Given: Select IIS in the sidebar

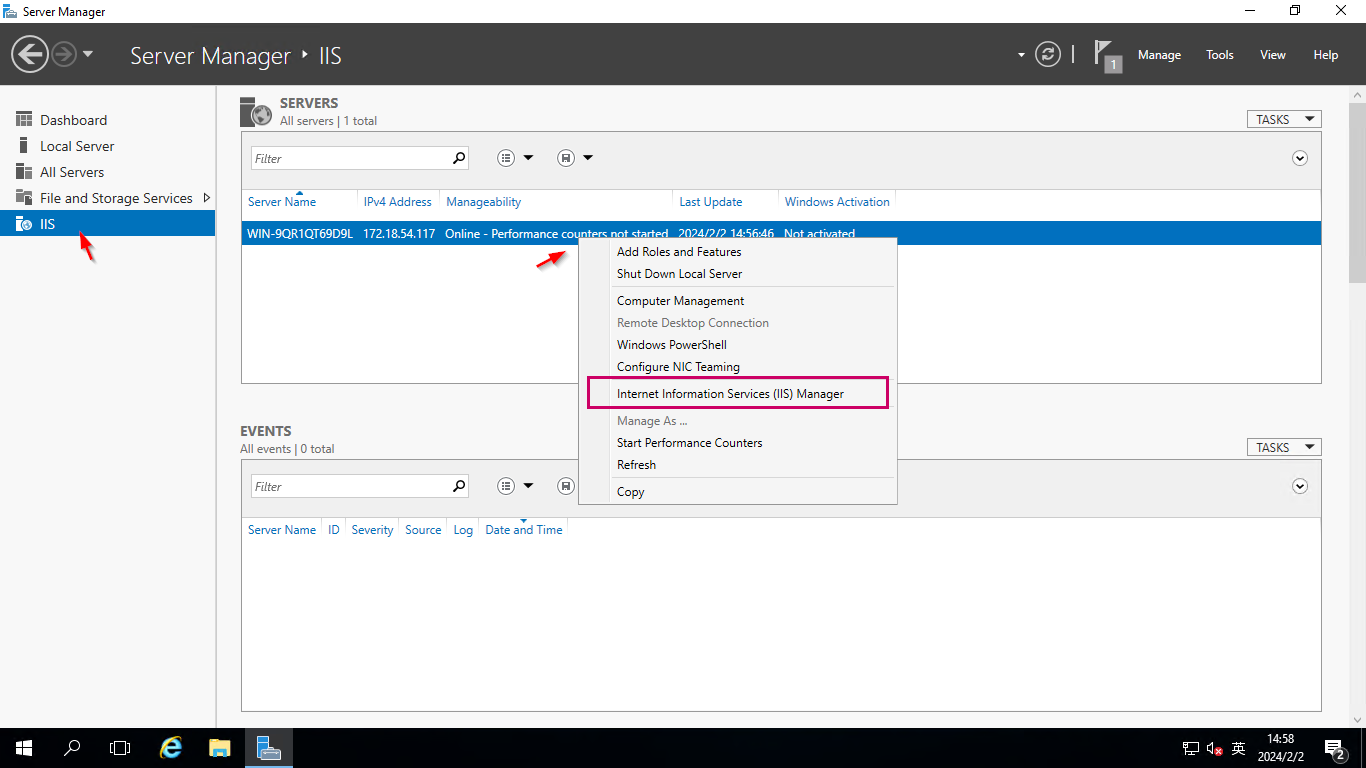Looking at the screenshot, I should 107,224.
